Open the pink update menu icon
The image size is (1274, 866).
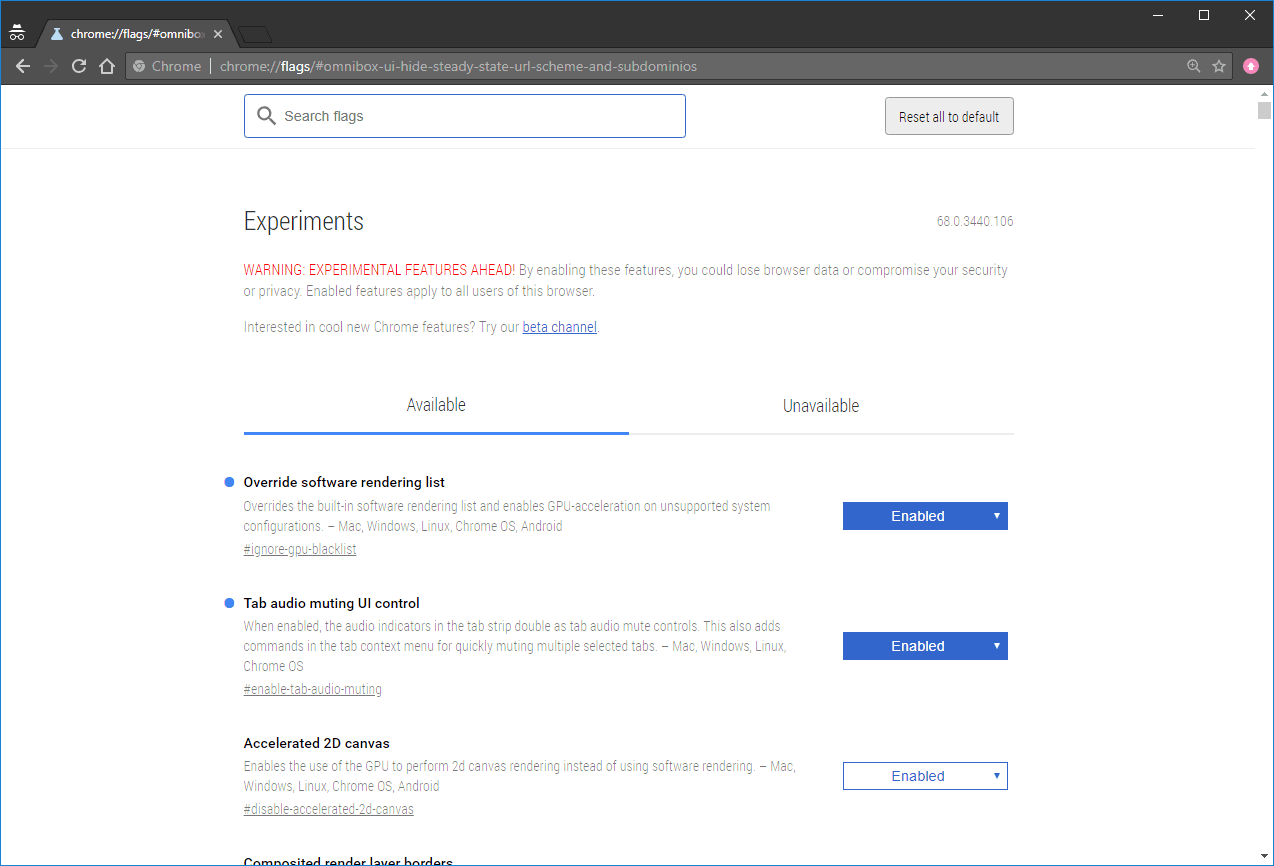1251,67
